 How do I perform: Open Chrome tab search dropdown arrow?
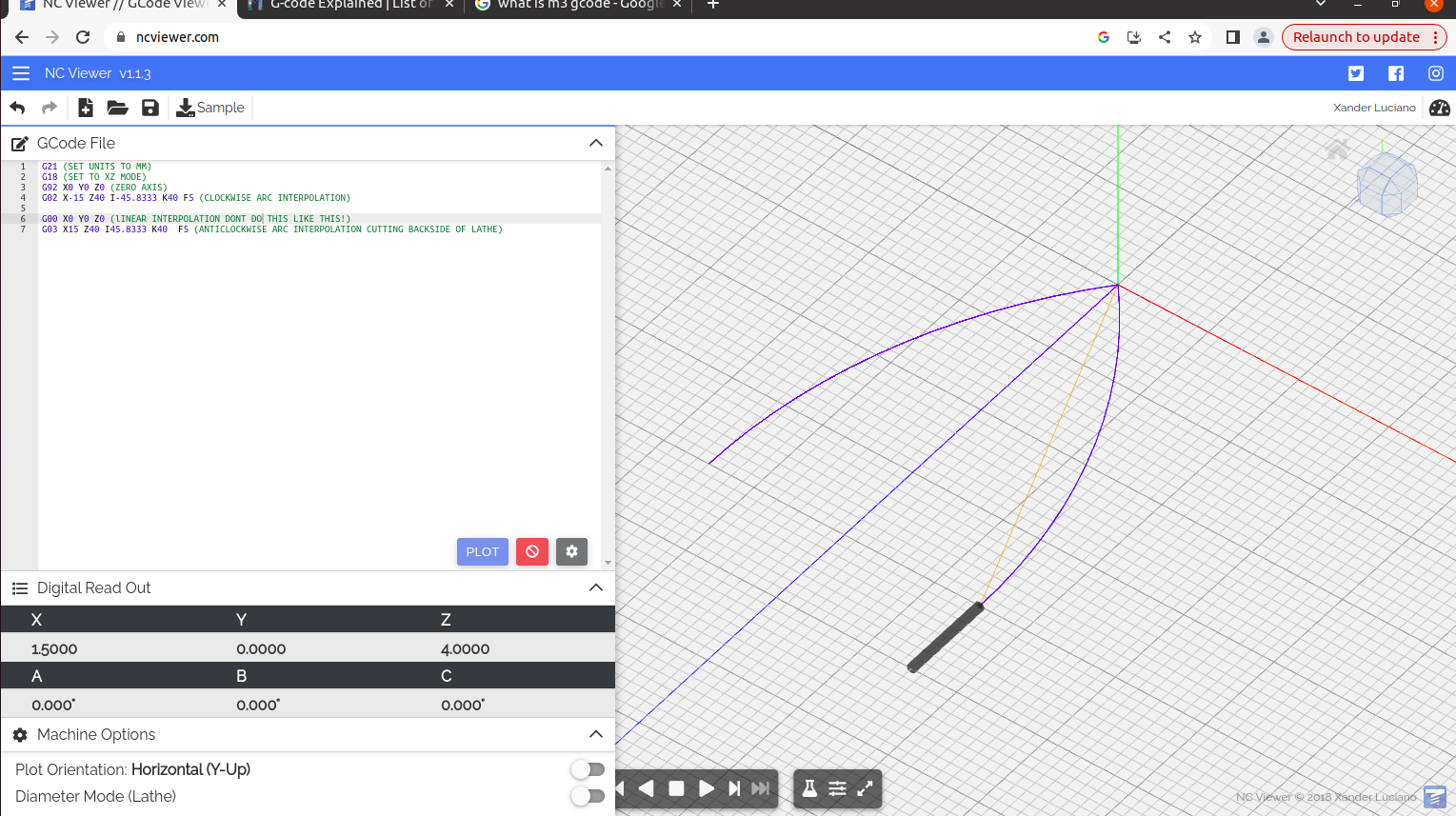[x=1321, y=5]
